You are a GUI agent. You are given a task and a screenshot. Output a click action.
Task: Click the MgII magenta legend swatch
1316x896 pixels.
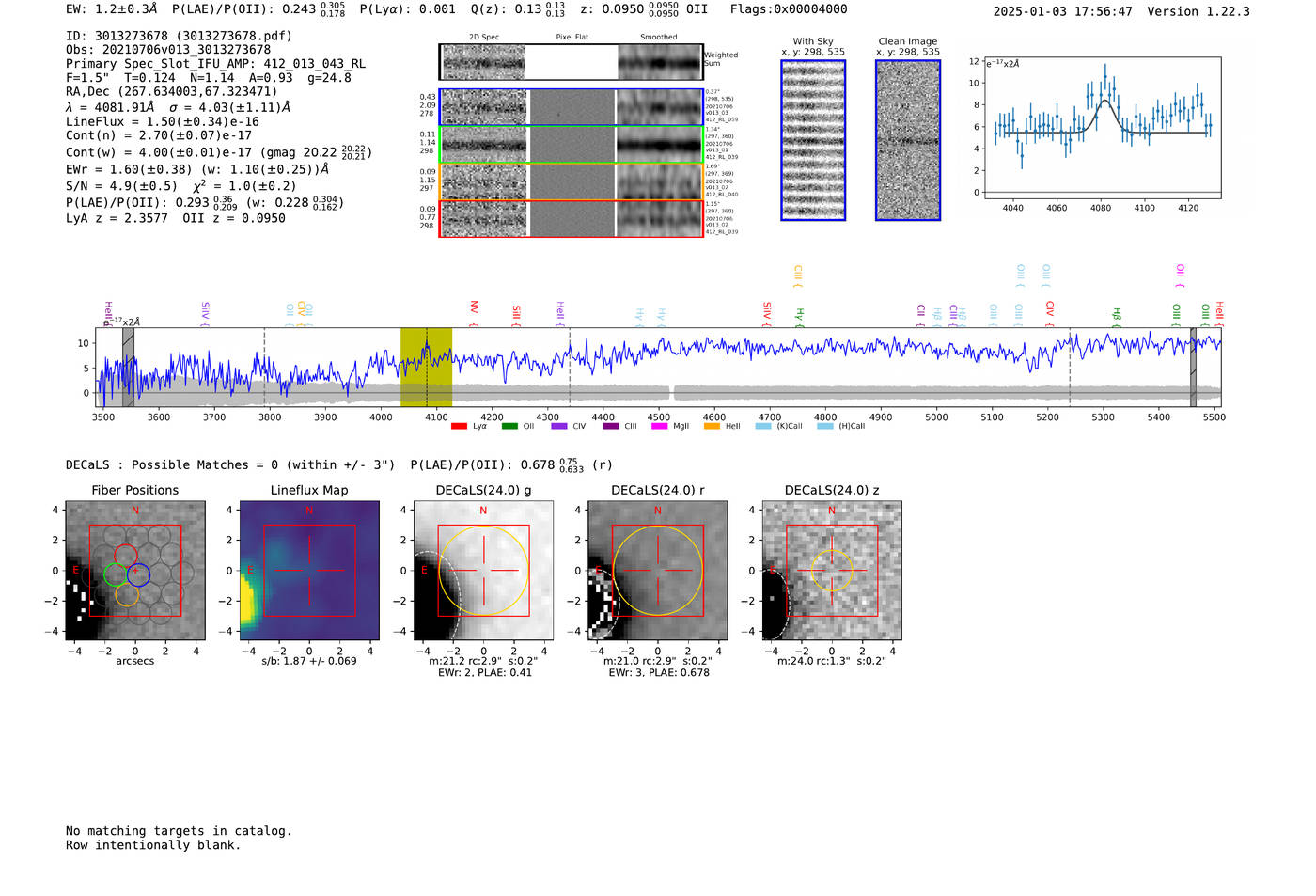(x=659, y=426)
